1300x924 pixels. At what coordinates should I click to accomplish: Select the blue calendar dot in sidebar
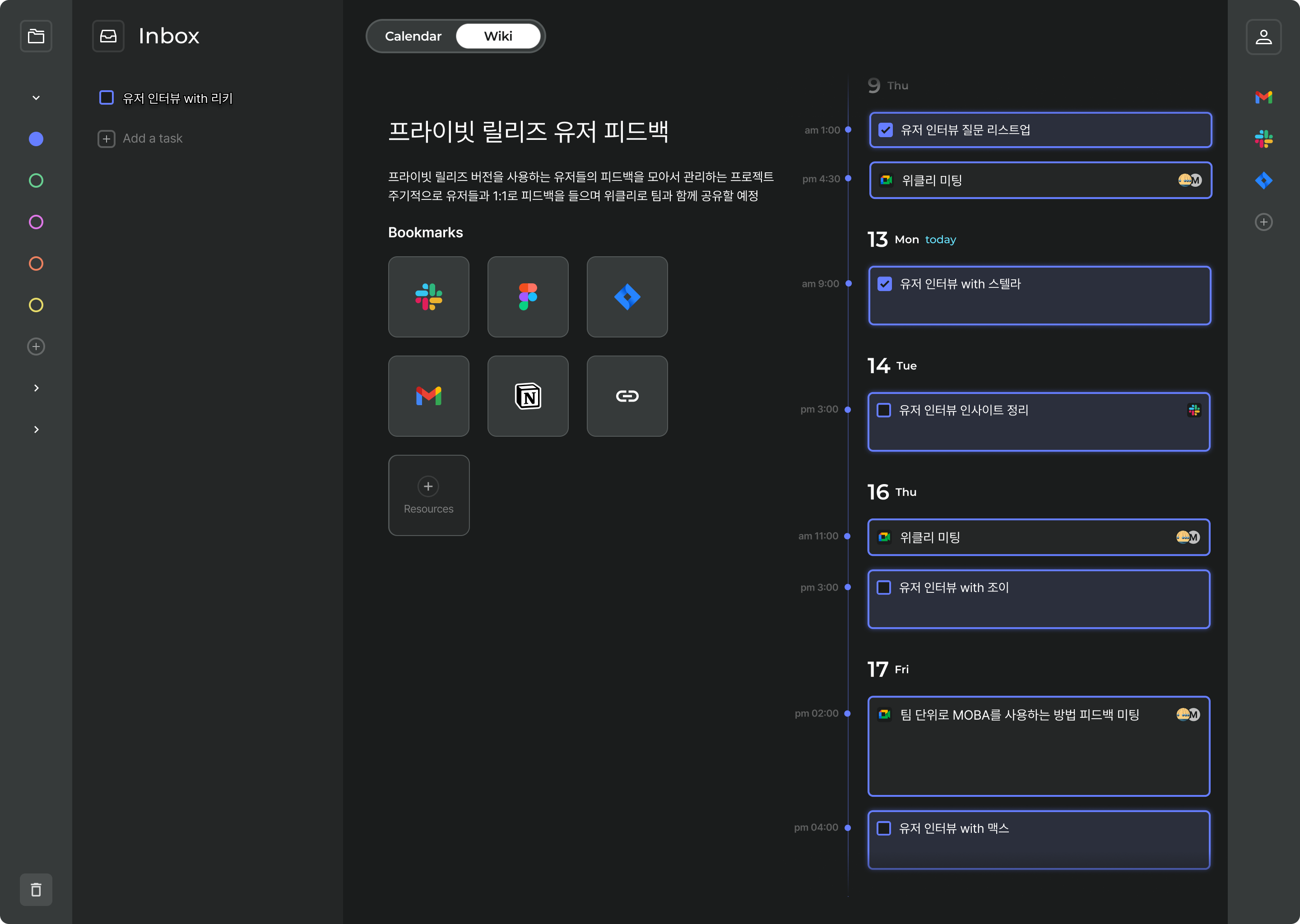click(x=36, y=138)
